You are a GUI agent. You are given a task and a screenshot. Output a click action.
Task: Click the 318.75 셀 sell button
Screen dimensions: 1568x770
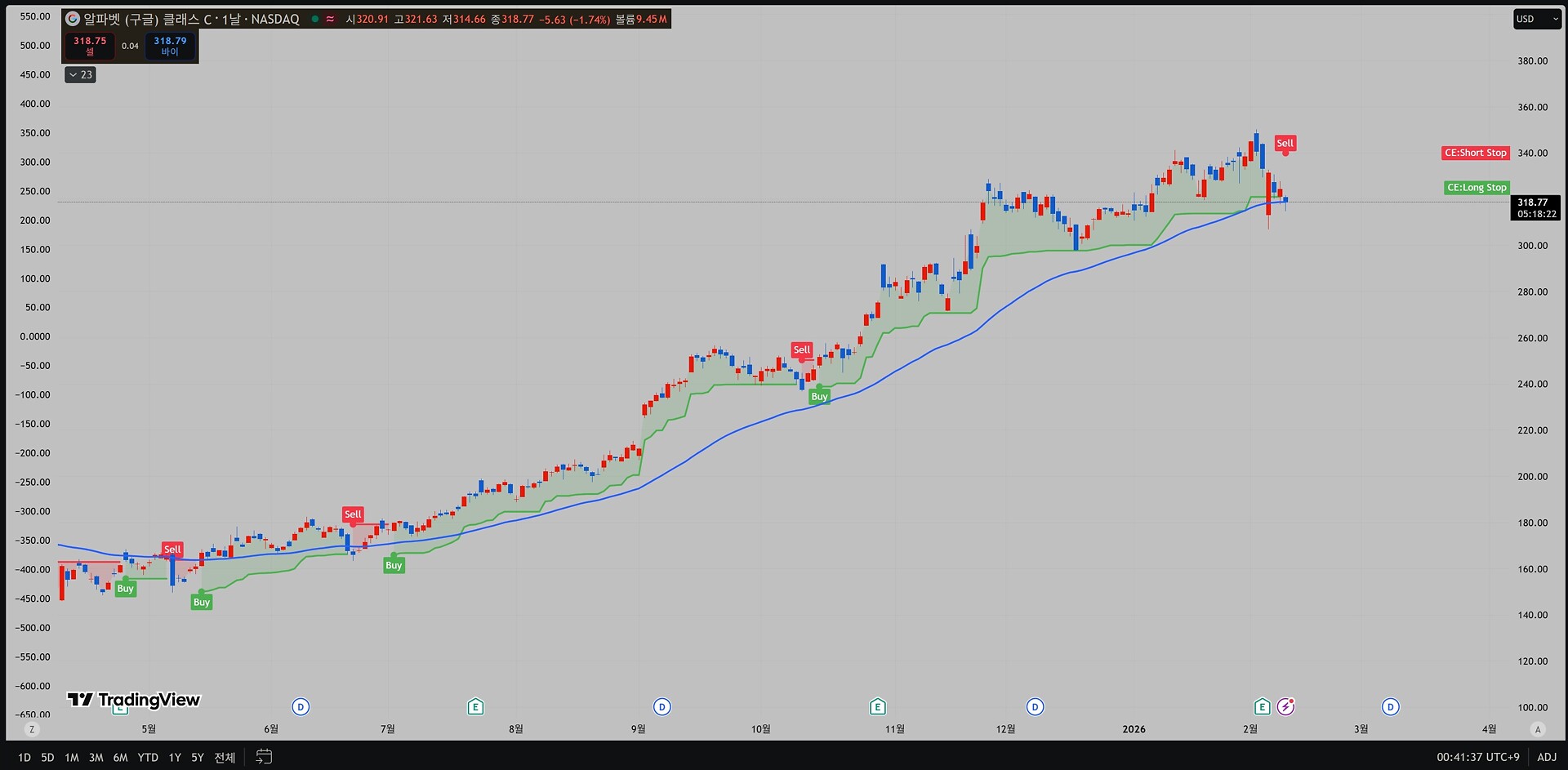click(90, 46)
